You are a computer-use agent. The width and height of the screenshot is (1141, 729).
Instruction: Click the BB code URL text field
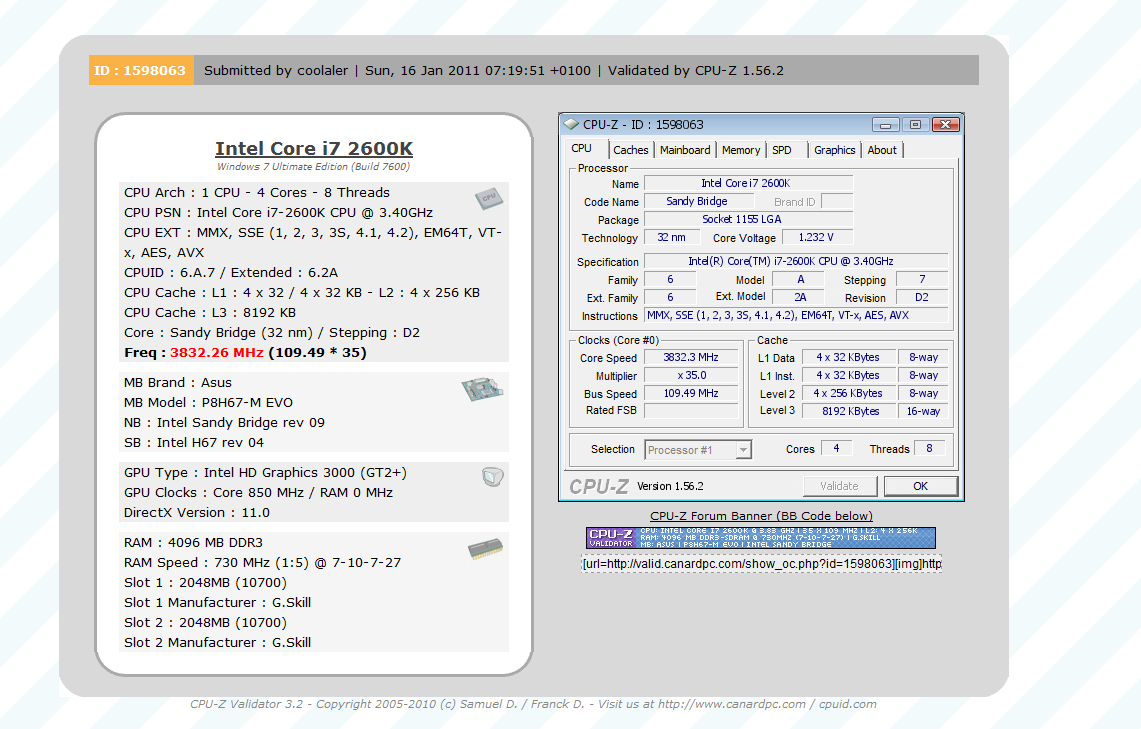tap(761, 564)
